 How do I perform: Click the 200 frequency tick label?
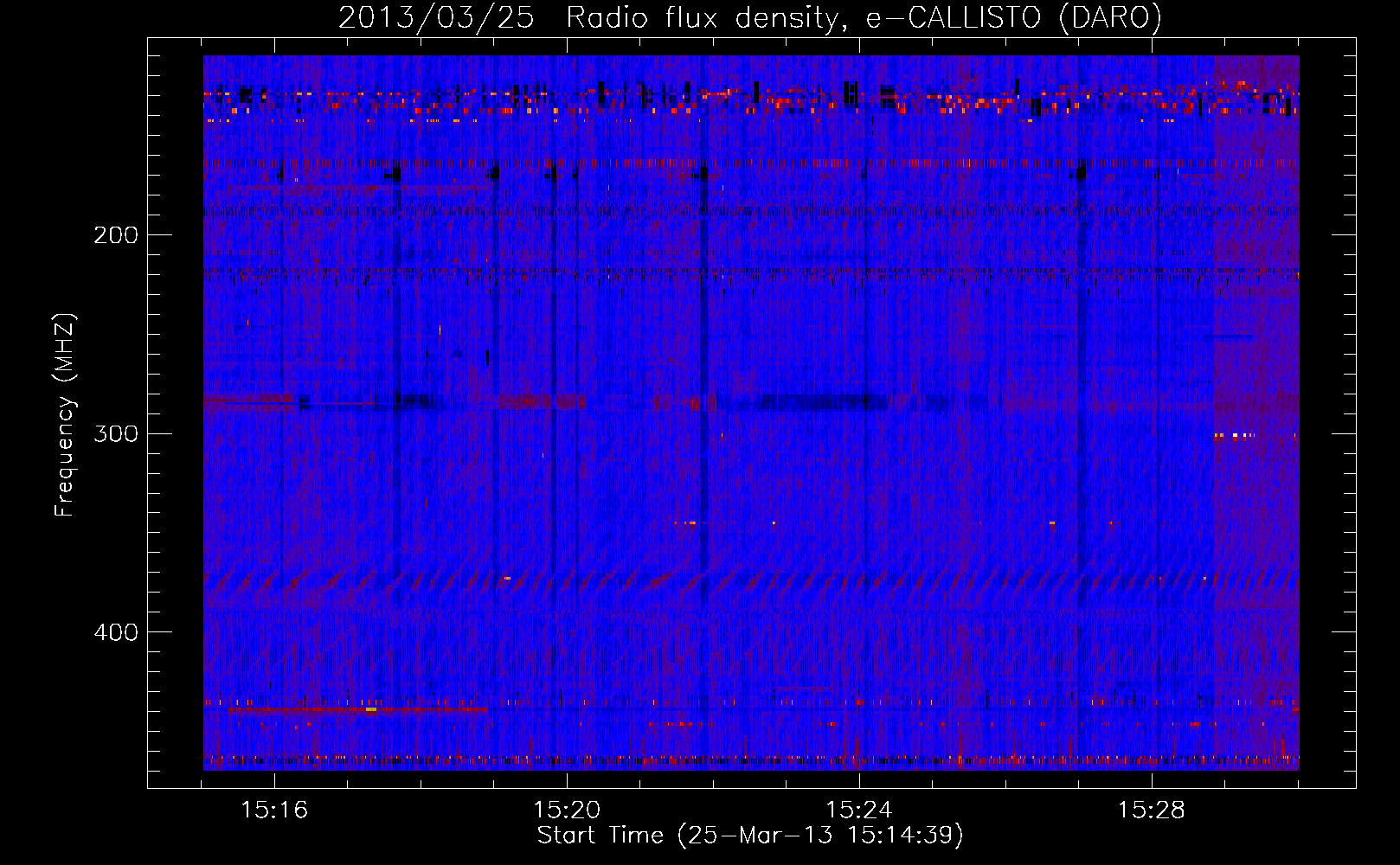click(116, 234)
